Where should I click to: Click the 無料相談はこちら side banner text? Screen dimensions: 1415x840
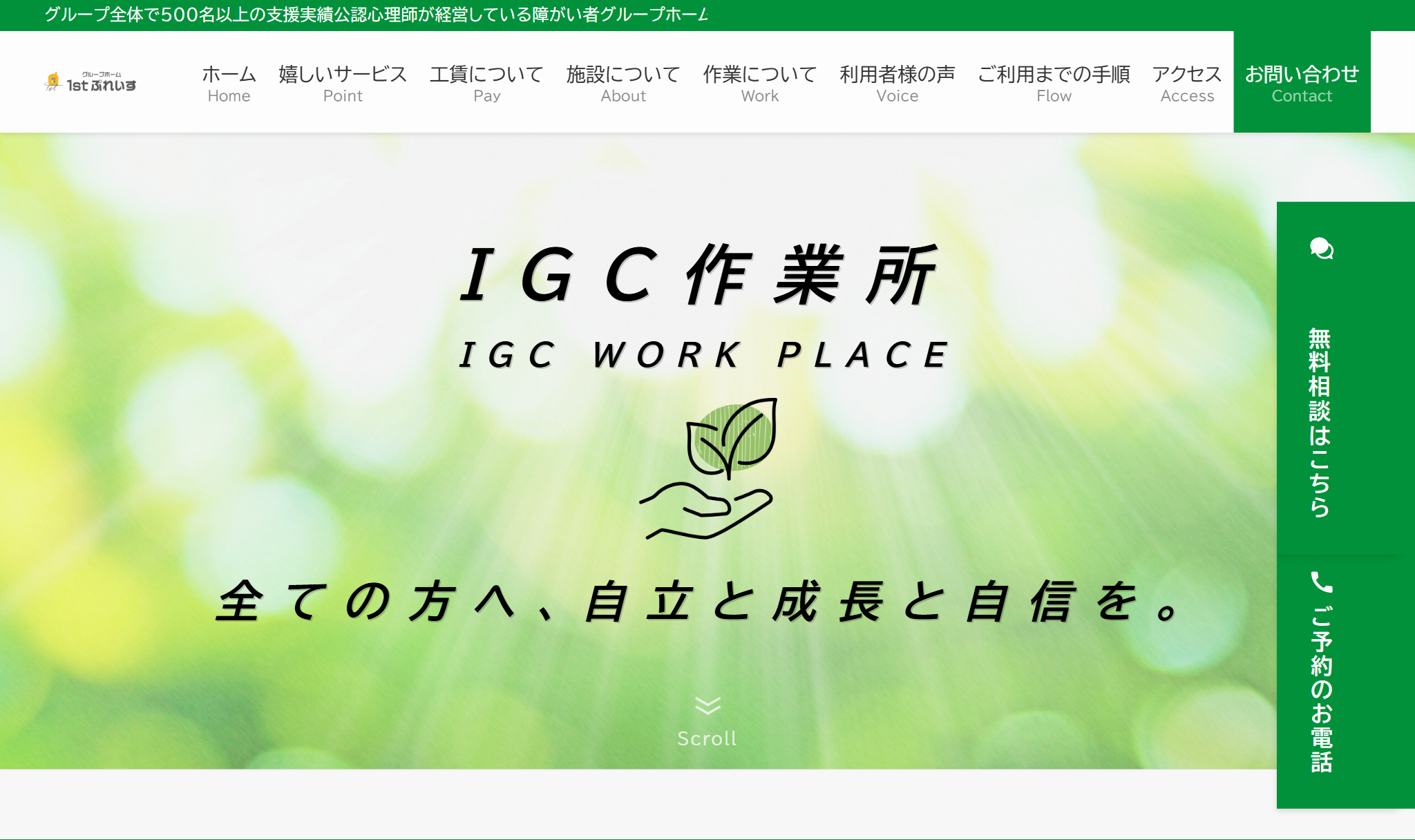click(1320, 423)
